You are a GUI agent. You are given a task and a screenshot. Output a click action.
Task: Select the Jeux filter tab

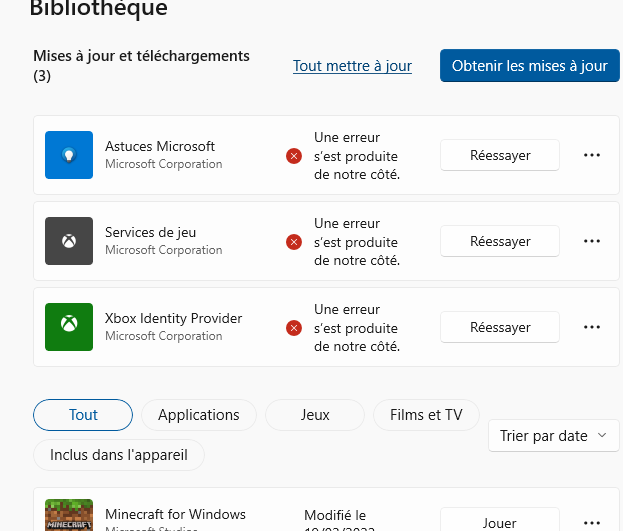coord(315,415)
